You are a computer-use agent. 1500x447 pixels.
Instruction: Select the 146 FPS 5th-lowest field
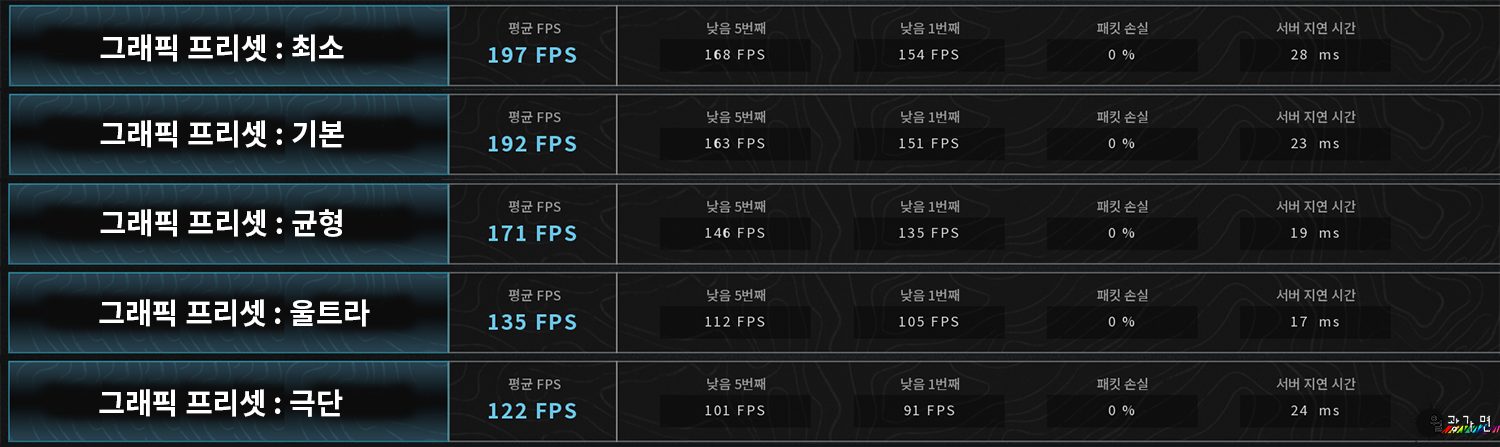(735, 233)
